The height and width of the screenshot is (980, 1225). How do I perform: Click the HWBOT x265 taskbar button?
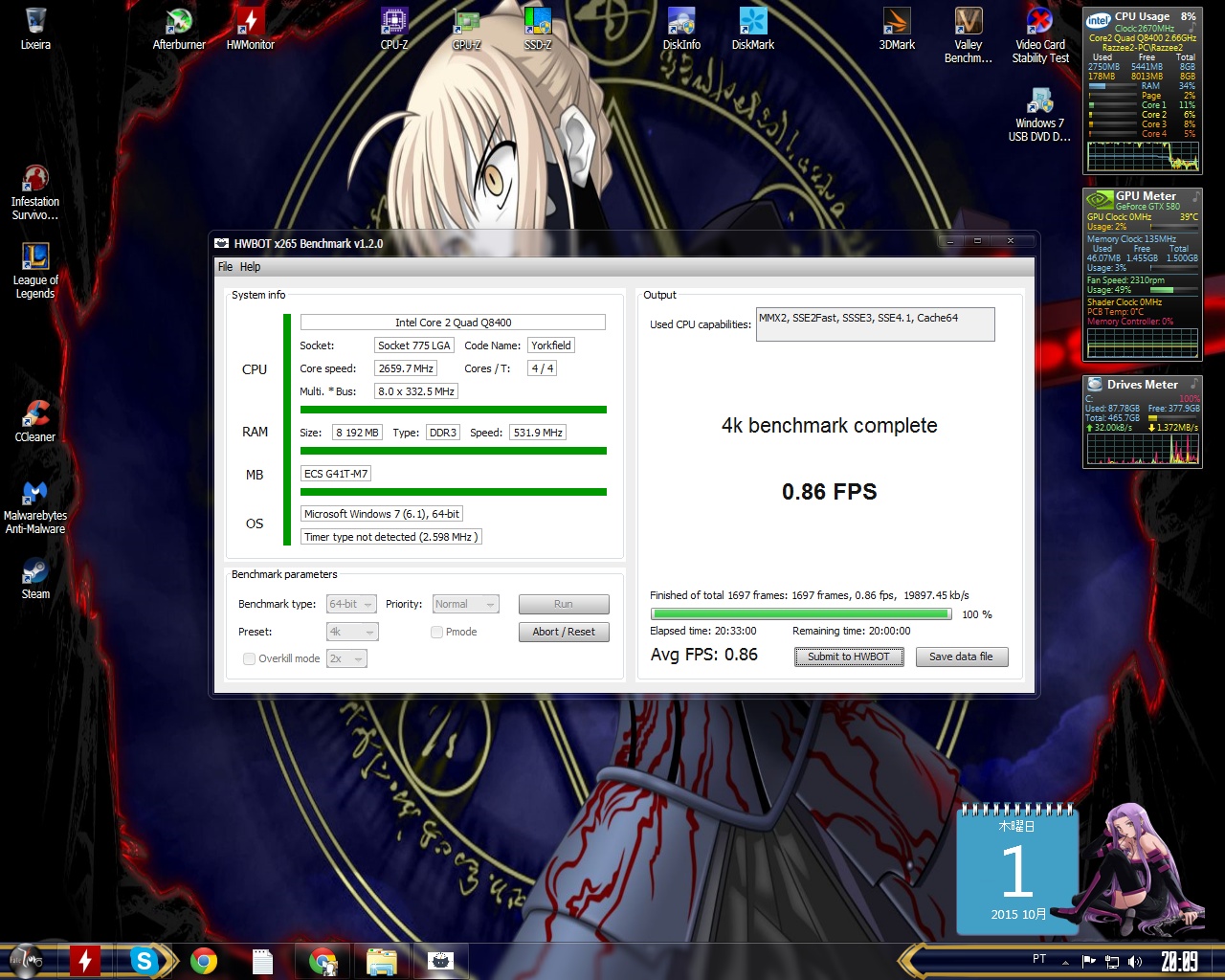pos(440,960)
